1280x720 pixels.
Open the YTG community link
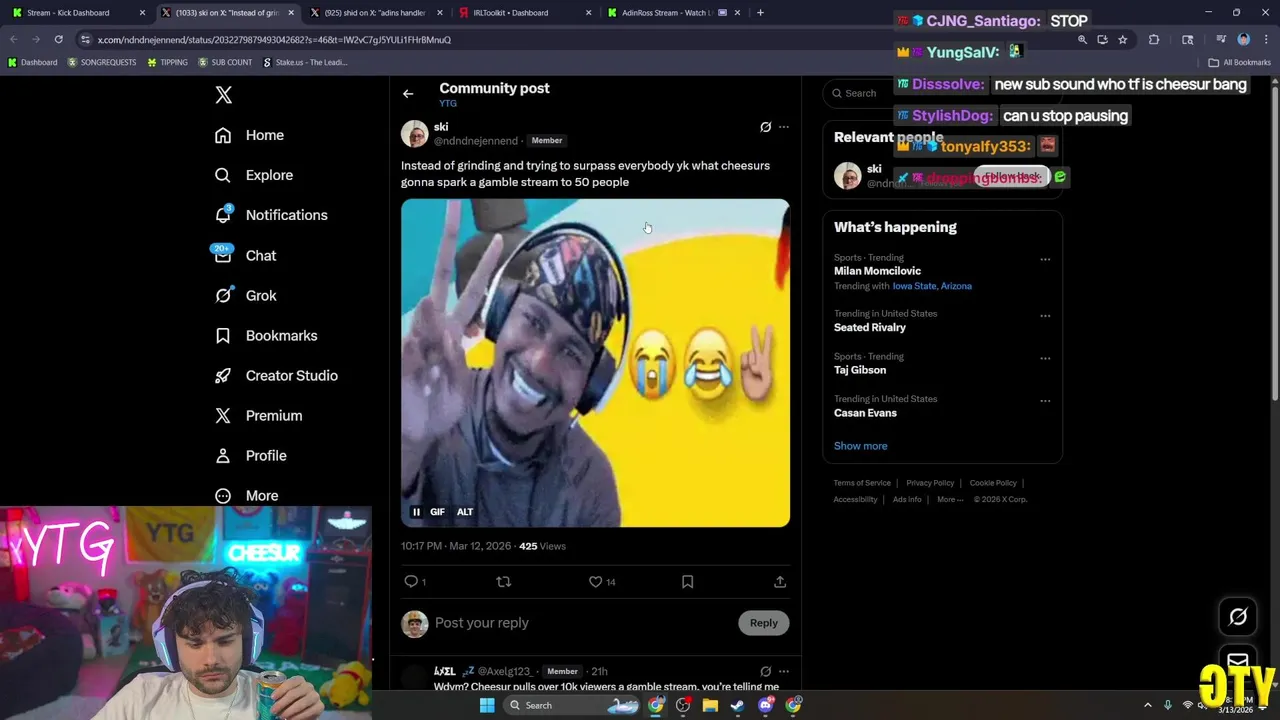click(x=448, y=103)
